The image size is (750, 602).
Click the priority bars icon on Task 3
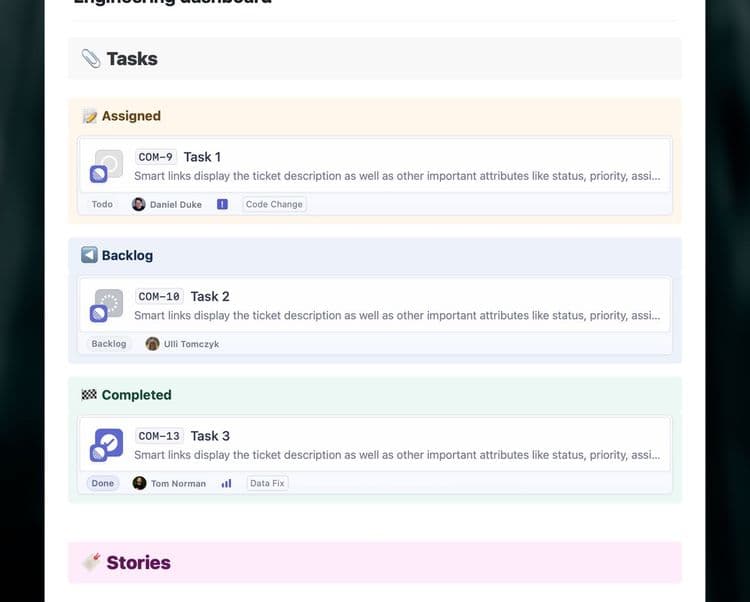(x=227, y=483)
